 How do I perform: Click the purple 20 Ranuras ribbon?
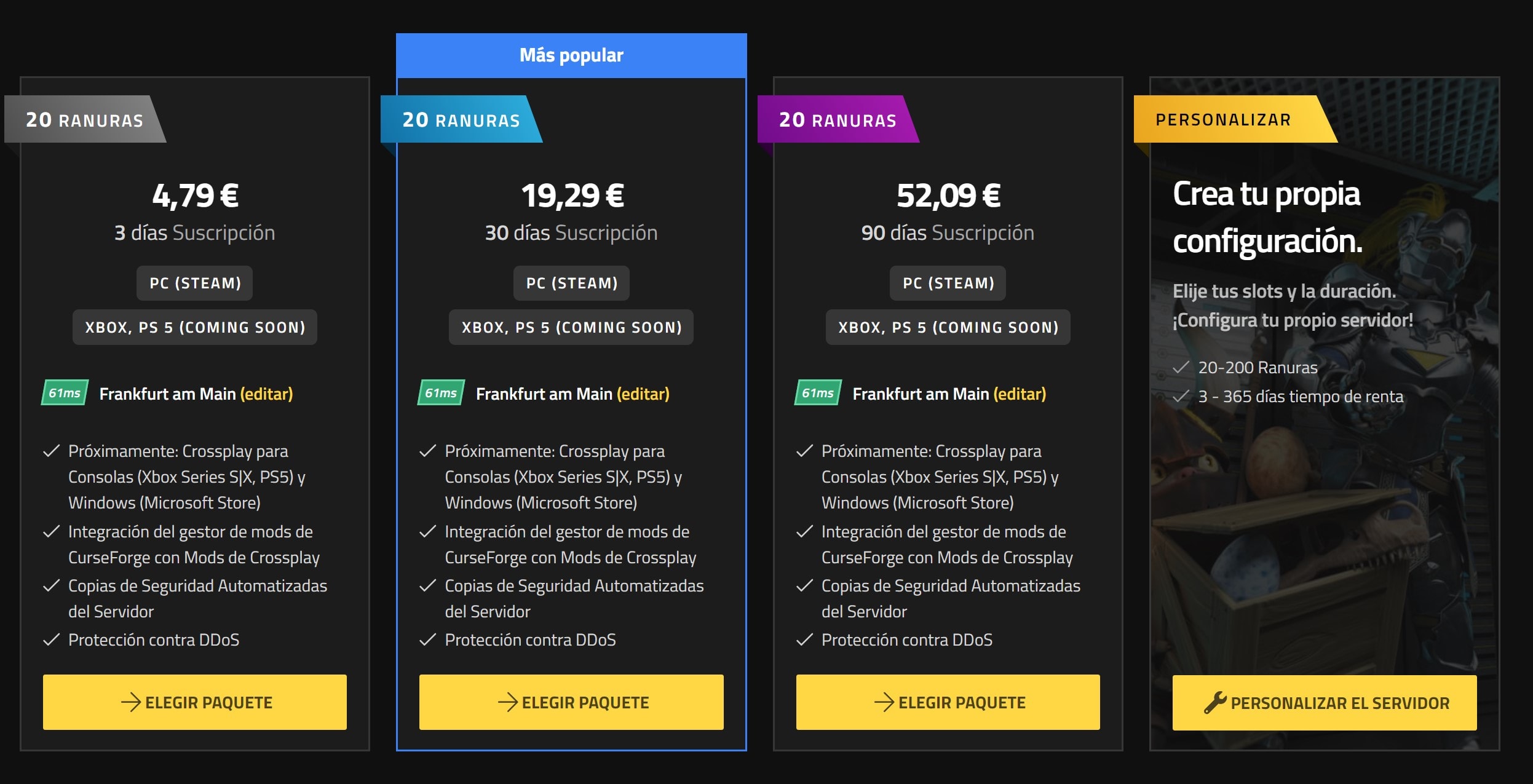pos(838,119)
